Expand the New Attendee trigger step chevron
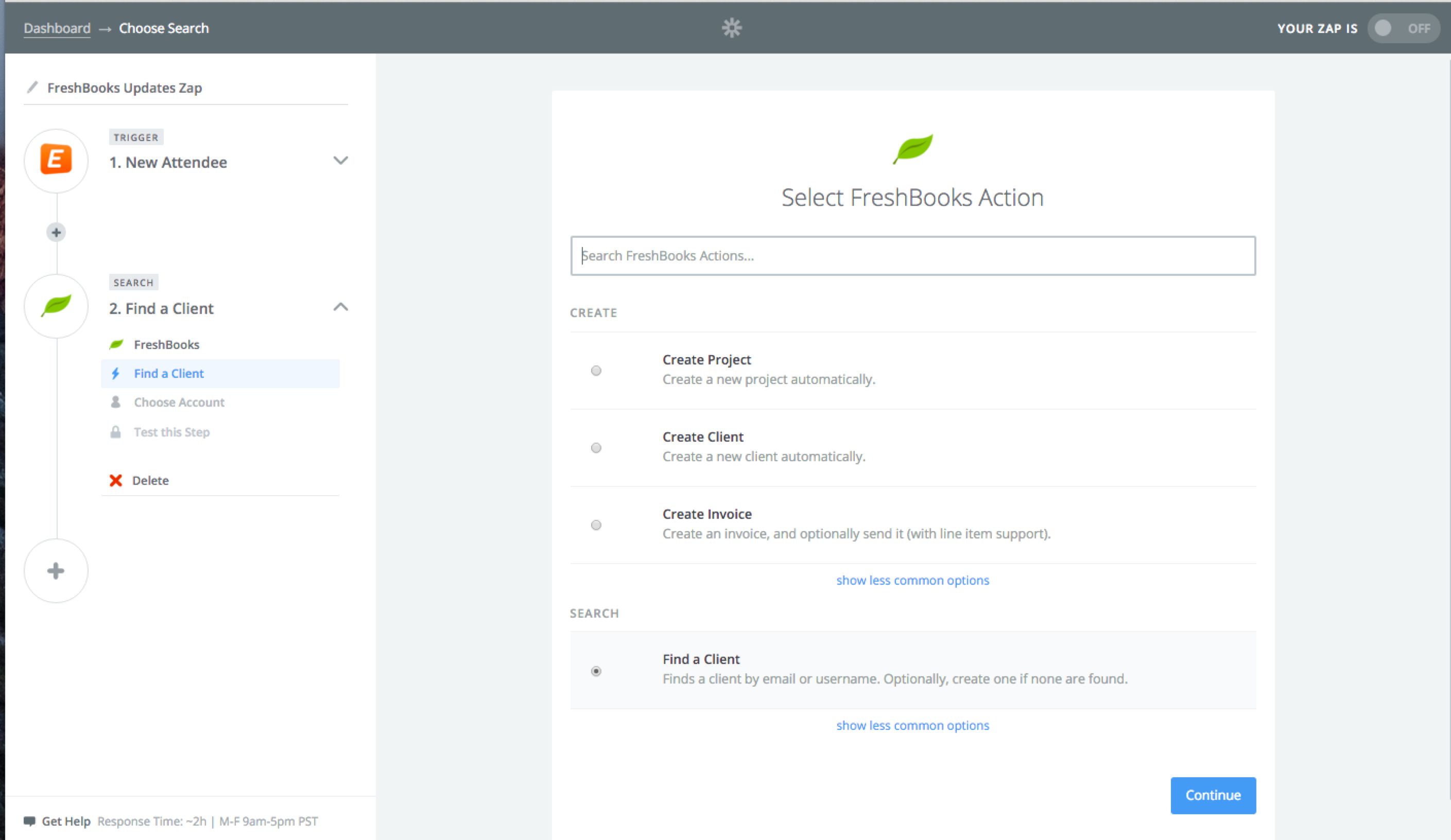Screen dimensions: 1451x840 [x=340, y=161]
